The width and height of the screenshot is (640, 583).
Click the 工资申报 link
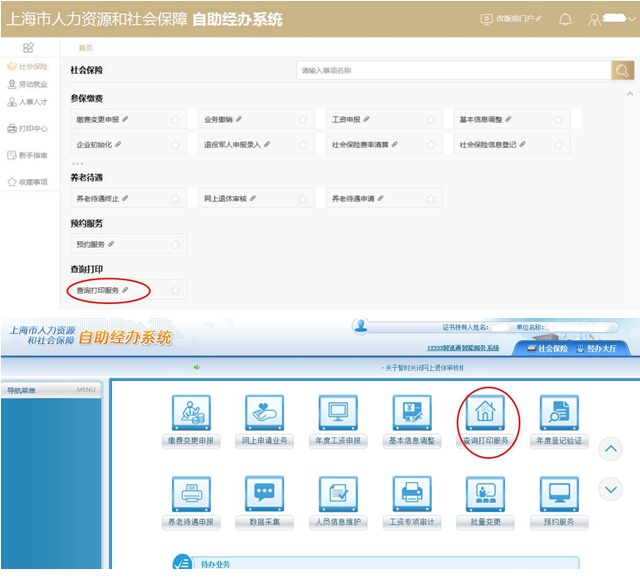pyautogui.click(x=348, y=119)
